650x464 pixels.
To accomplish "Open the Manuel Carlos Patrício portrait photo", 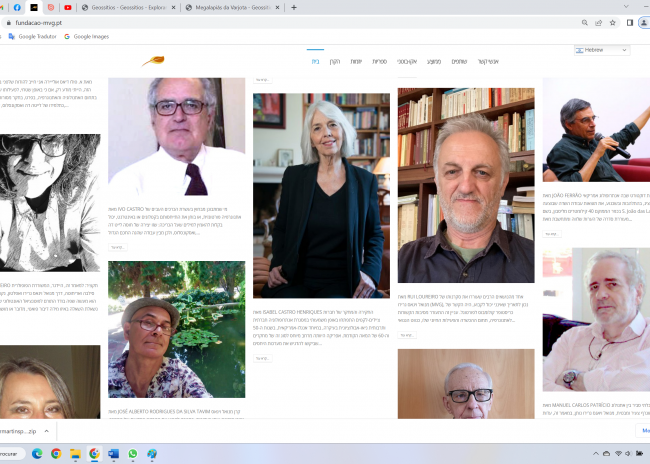I will tap(596, 320).
